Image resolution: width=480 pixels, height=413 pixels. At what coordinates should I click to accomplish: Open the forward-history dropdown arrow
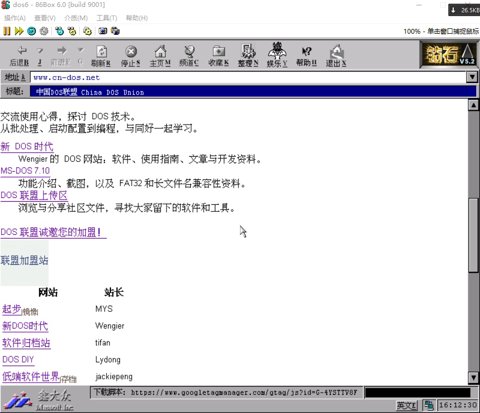(x=80, y=55)
